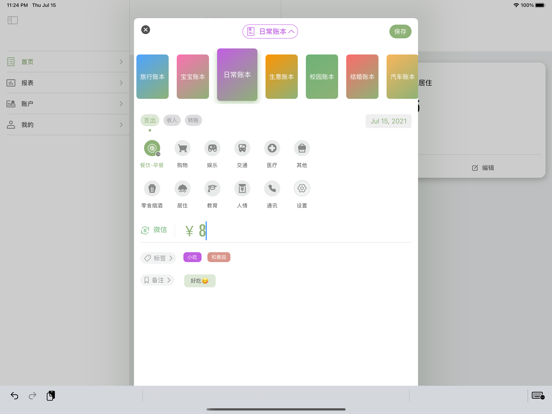Select the 日常账本 ledger card
Screen dimensions: 552x414
237,75
